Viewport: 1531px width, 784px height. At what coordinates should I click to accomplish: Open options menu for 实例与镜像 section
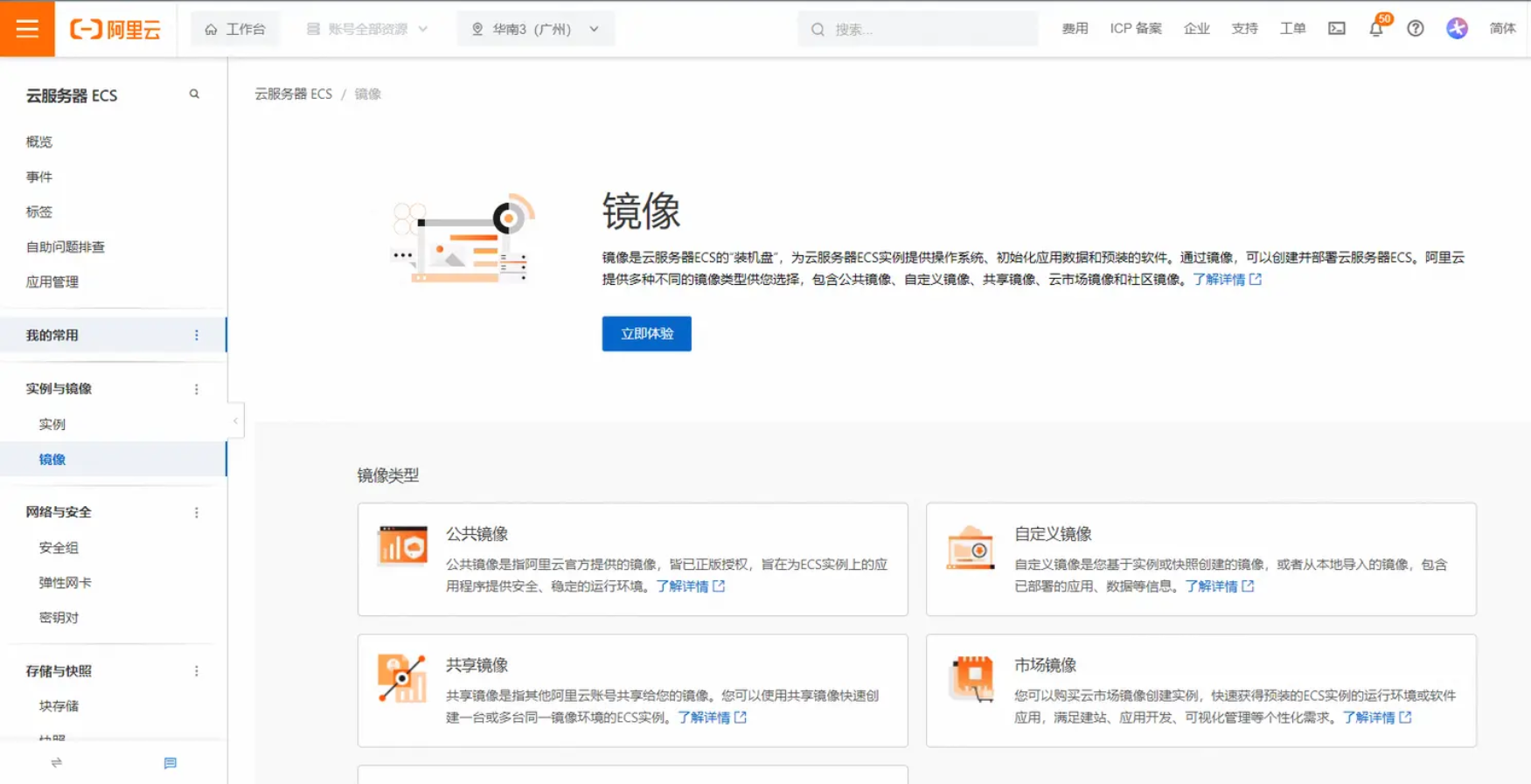(196, 389)
